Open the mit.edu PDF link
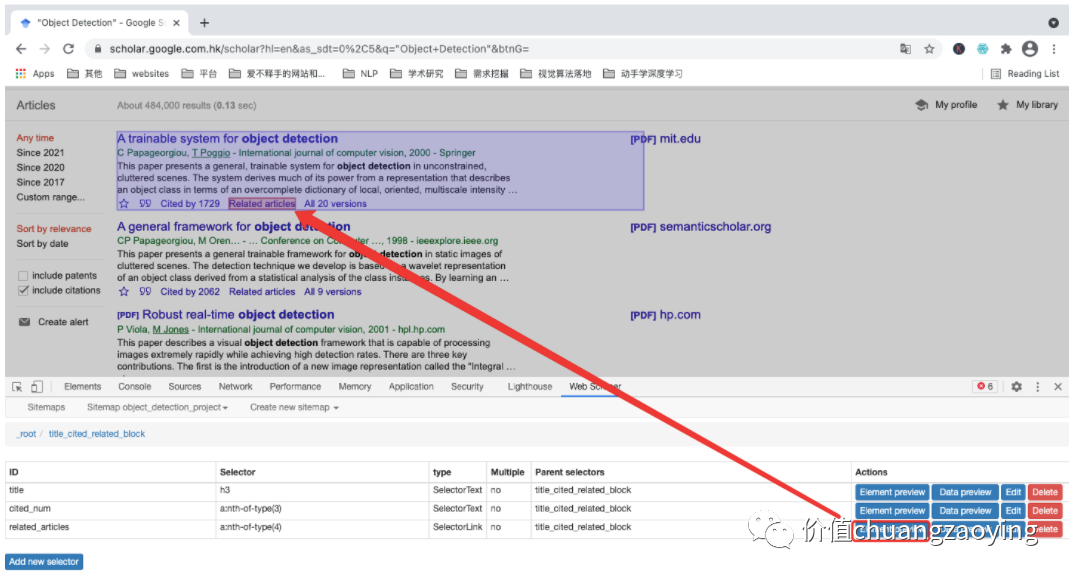The width and height of the screenshot is (1073, 580). [x=665, y=139]
